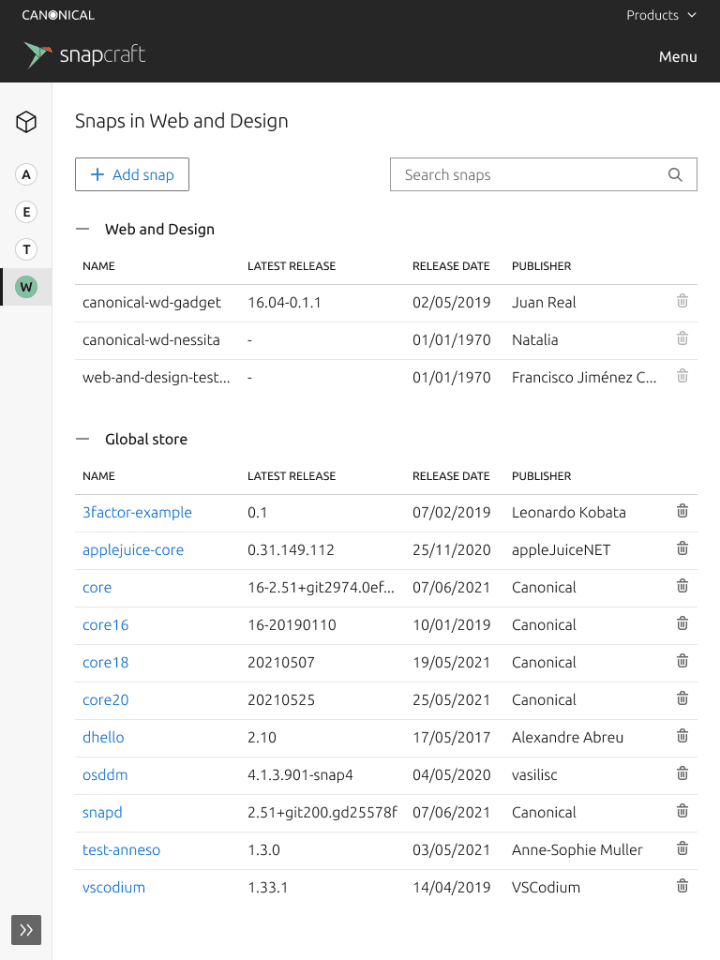Image resolution: width=720 pixels, height=960 pixels.
Task: Open the snapd snap link
Action: (x=102, y=812)
